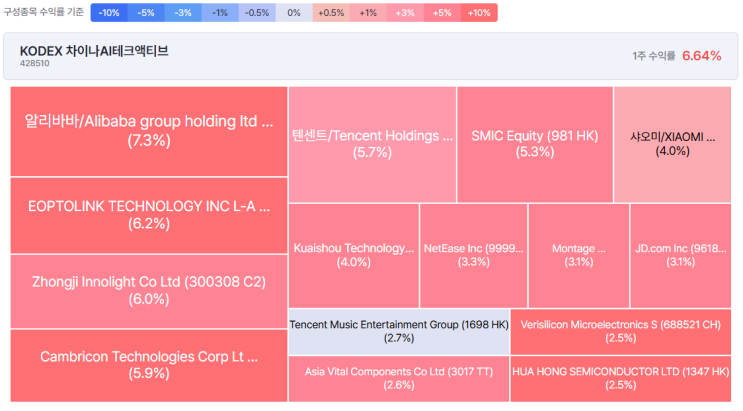Select the HUA HONG SEMICONDUCTOR LTD tile
This screenshot has width=743, height=411.
pyautogui.click(x=621, y=379)
